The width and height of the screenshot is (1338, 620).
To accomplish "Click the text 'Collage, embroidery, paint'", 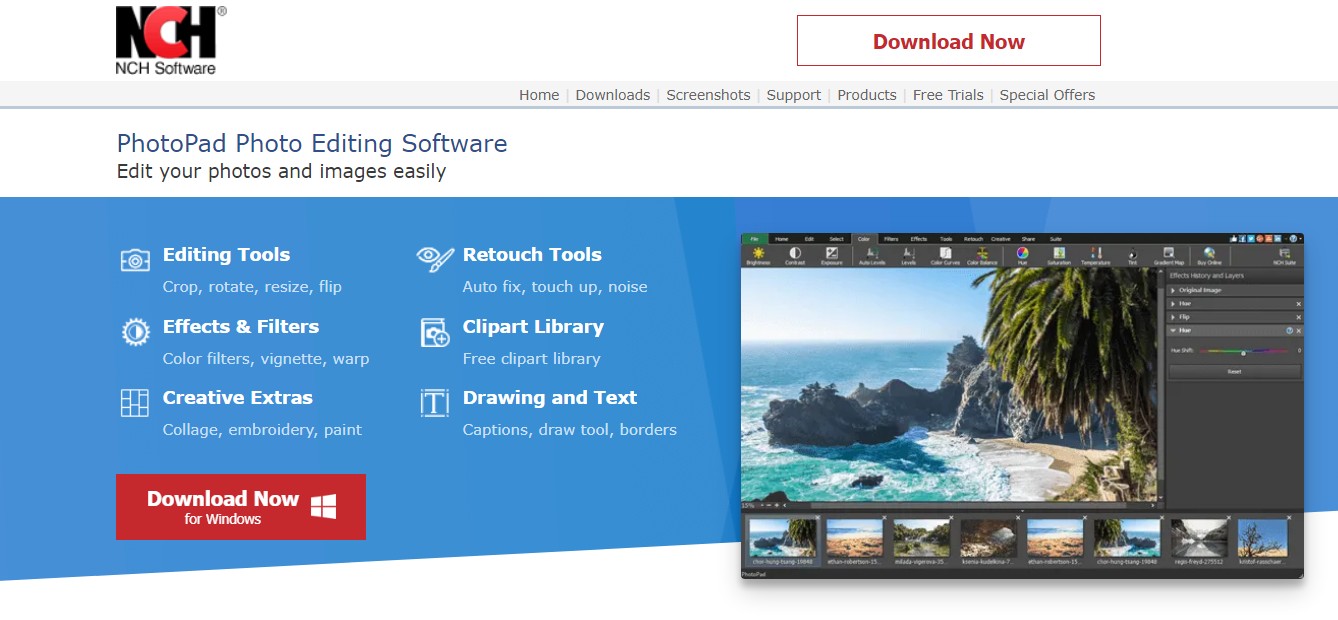I will point(262,430).
